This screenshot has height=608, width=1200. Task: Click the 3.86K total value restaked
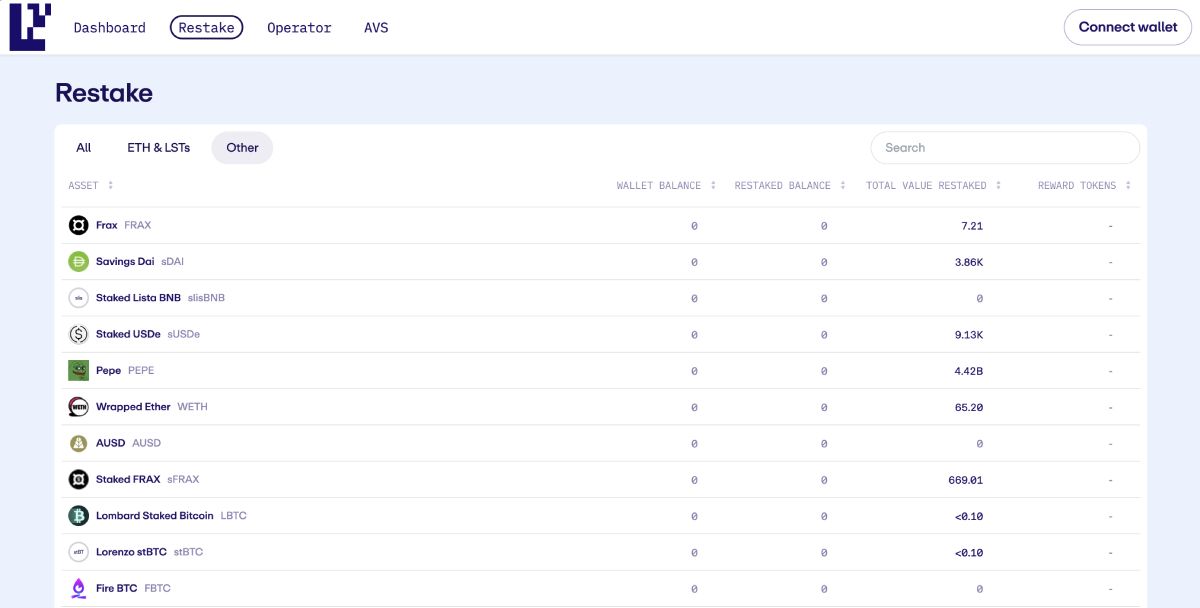click(x=969, y=262)
